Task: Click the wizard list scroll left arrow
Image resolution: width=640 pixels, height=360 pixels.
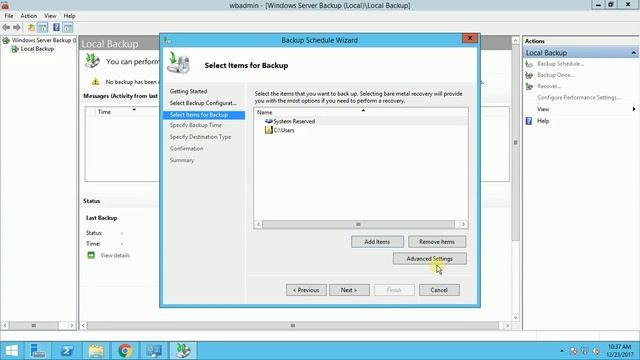Action: pos(258,224)
